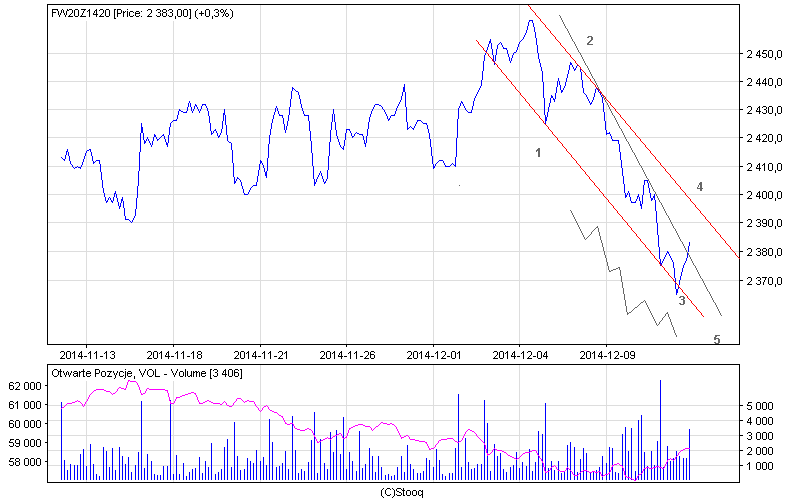
Task: Click the wave label 2 on chart
Action: tap(590, 41)
